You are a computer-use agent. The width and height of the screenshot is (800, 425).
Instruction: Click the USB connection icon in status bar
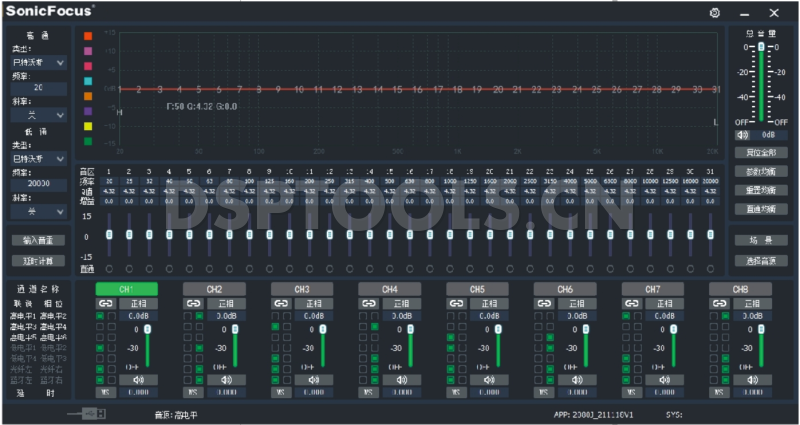[87, 414]
